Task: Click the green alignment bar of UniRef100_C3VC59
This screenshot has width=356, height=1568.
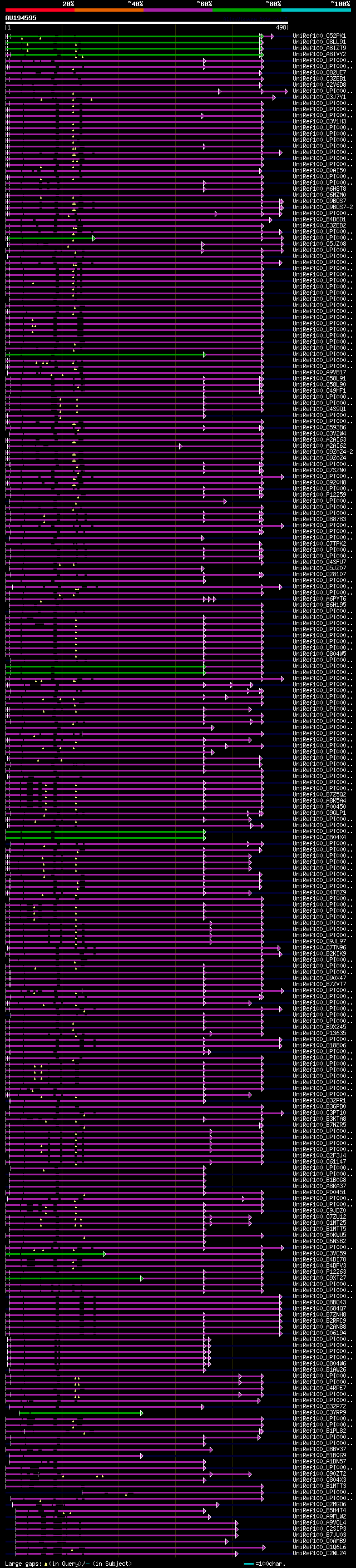Action: pyautogui.click(x=56, y=1254)
